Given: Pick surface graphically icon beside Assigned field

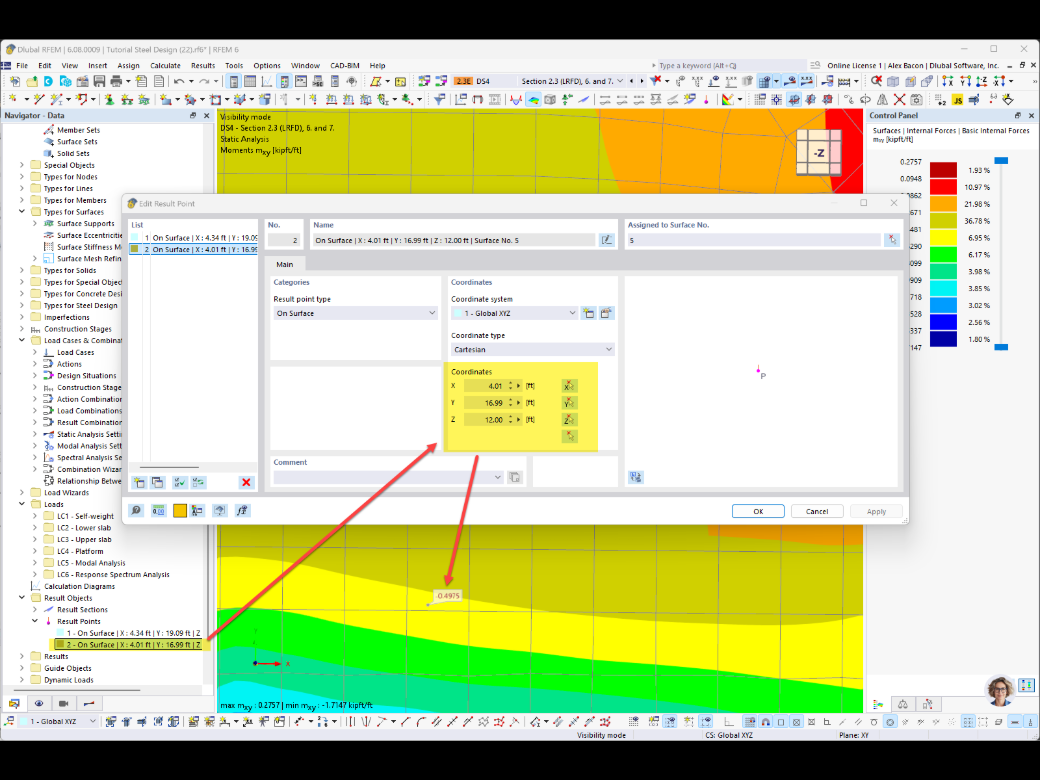Looking at the screenshot, I should [x=892, y=240].
